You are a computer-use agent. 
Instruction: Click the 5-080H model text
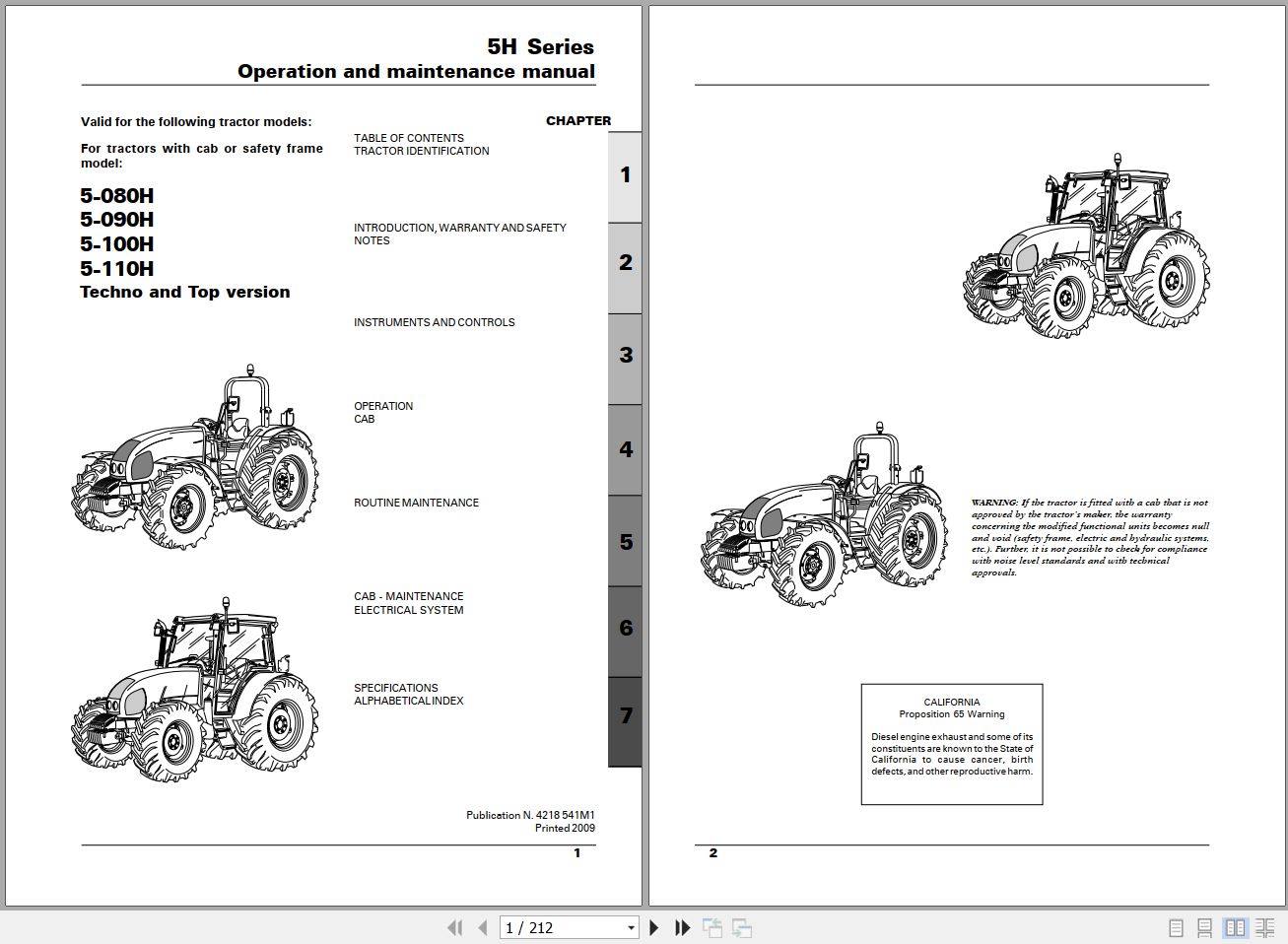(x=117, y=196)
